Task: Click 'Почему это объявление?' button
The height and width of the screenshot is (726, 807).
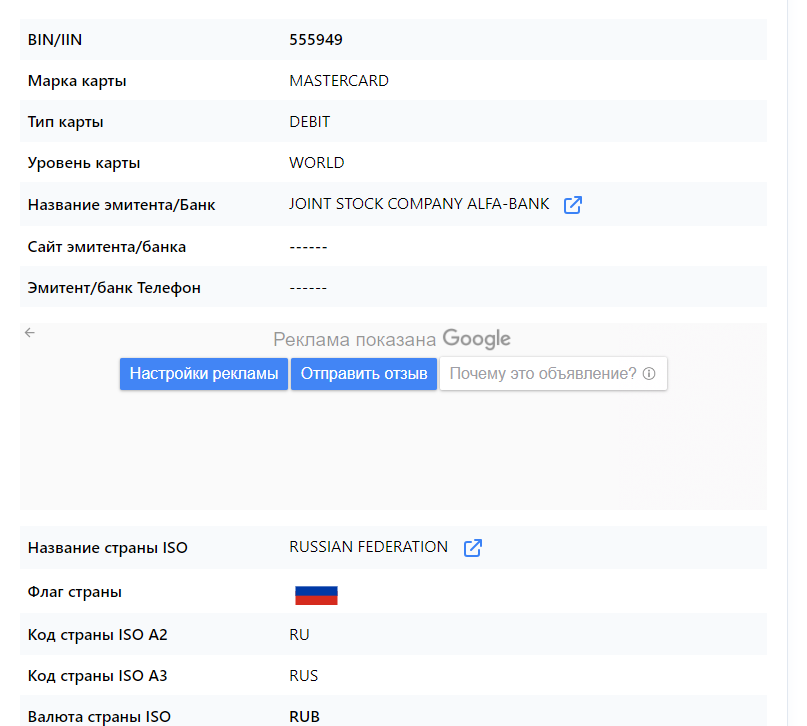Action: (x=553, y=374)
